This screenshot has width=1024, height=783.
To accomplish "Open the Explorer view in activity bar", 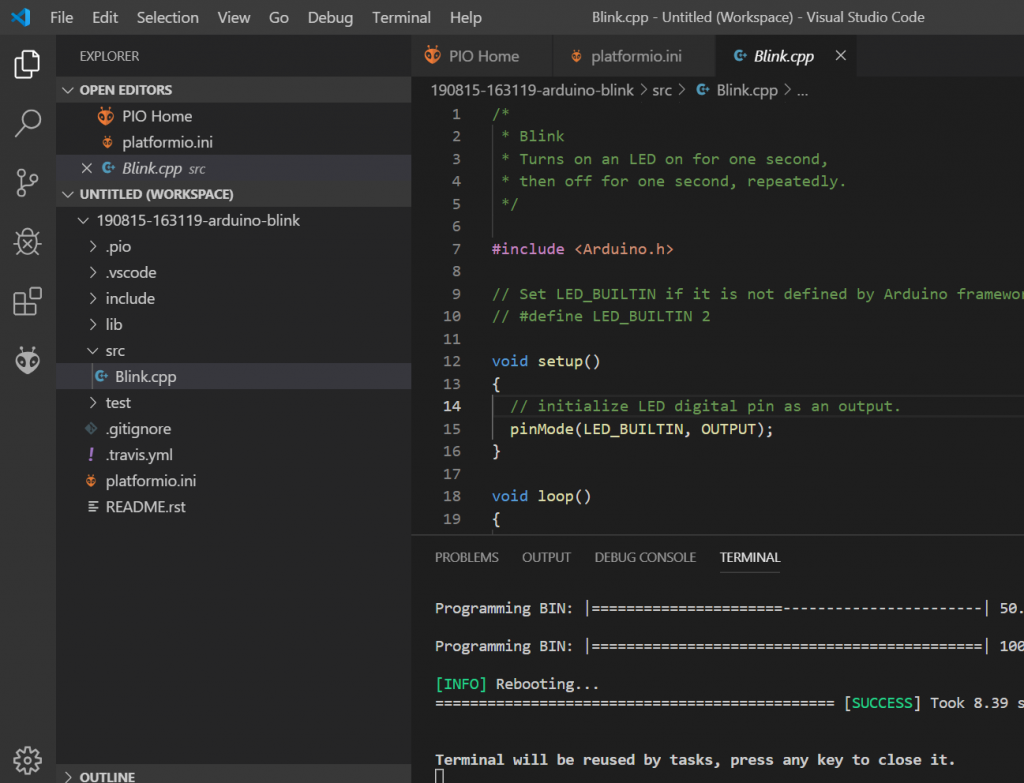I will point(27,65).
